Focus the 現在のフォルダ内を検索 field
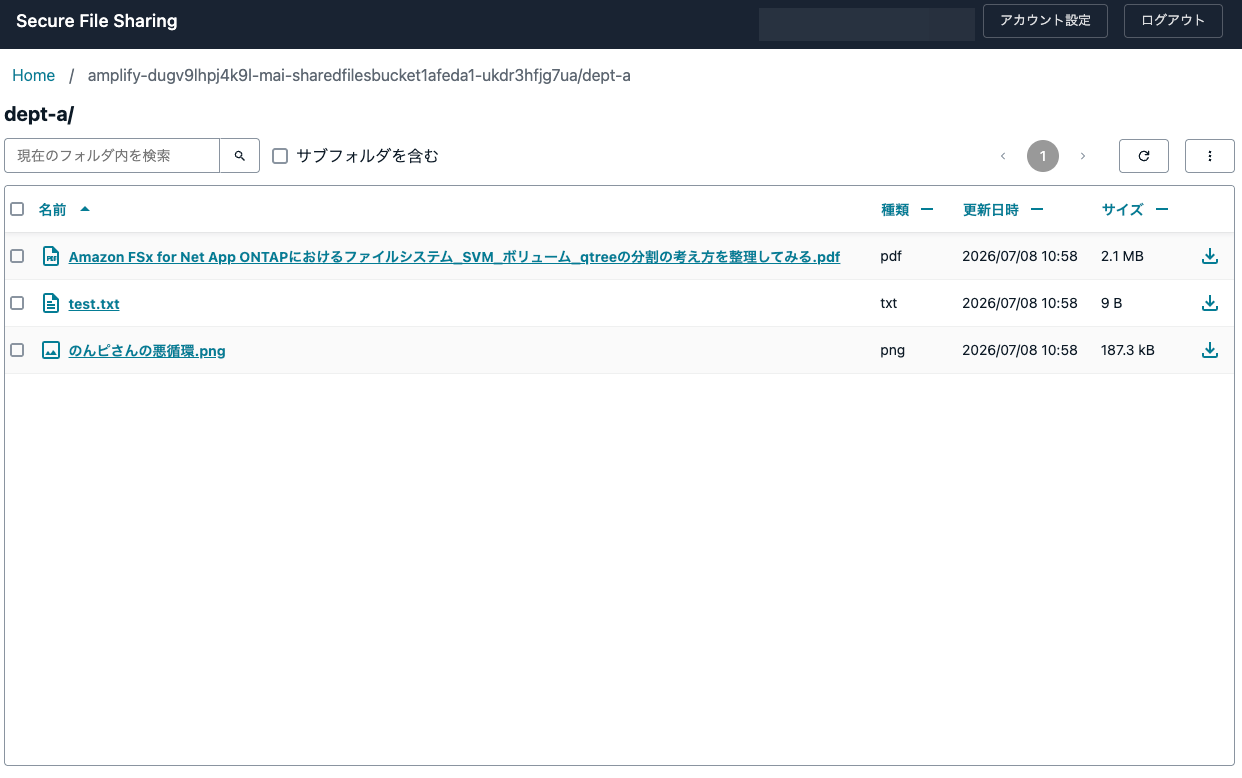This screenshot has height=778, width=1242. click(112, 156)
